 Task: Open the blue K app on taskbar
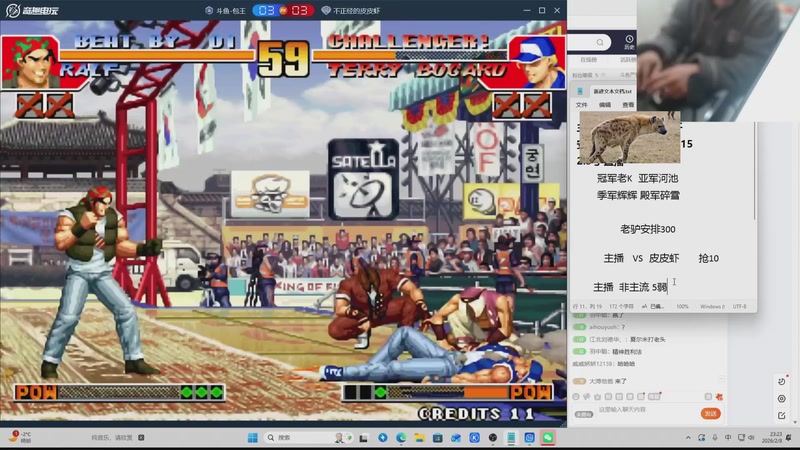[474, 438]
